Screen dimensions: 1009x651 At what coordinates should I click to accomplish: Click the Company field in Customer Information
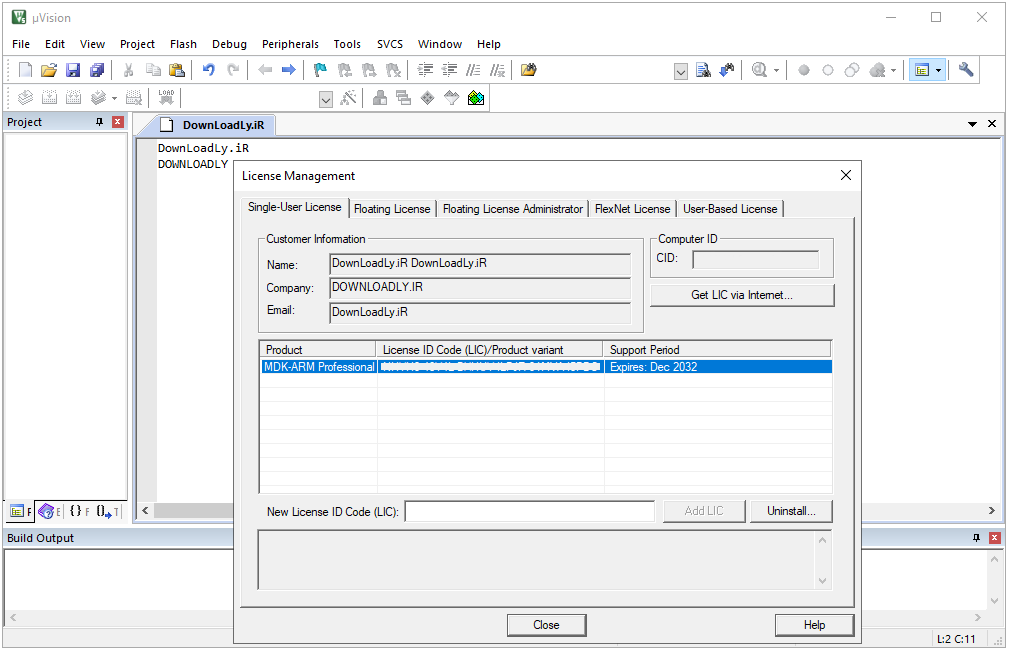tap(480, 288)
